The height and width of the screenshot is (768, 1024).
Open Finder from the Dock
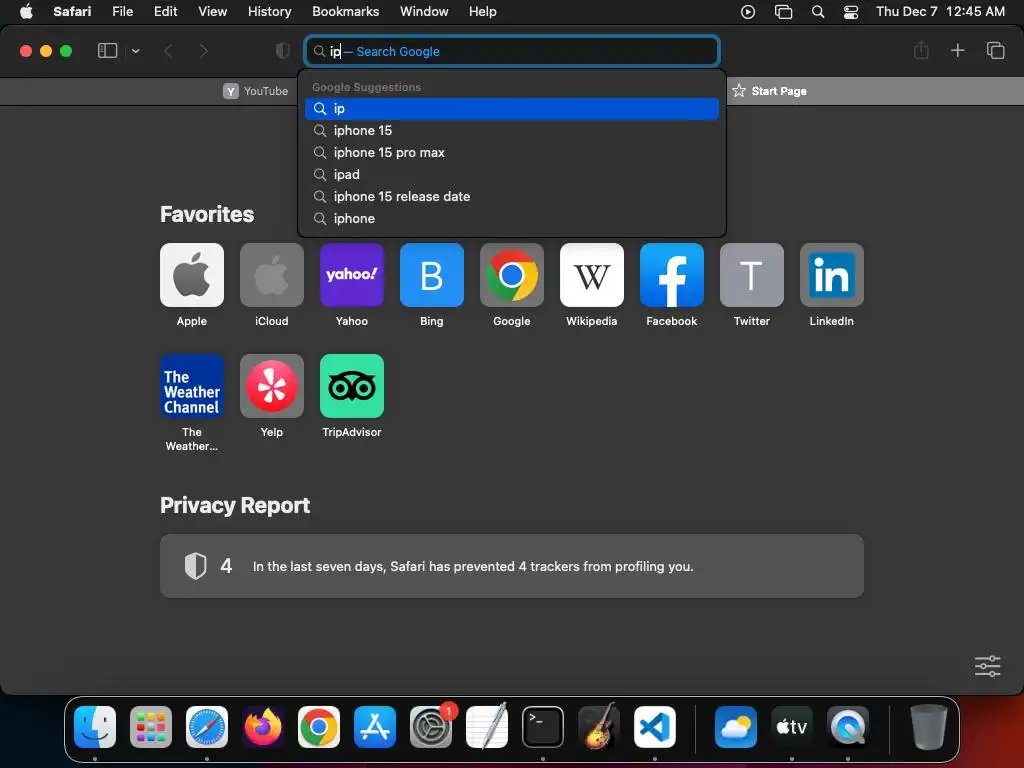pyautogui.click(x=95, y=727)
